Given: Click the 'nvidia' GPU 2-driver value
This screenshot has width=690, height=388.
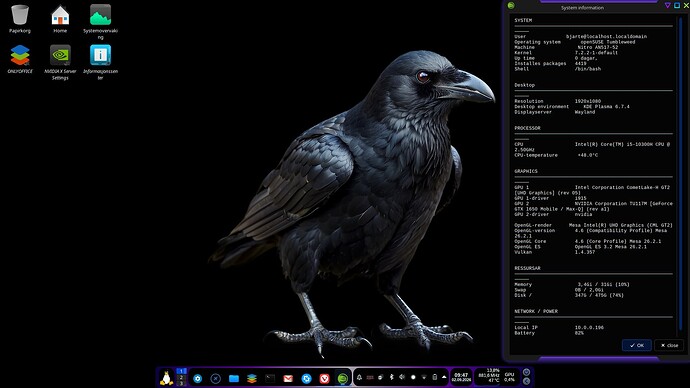Looking at the screenshot, I should tap(584, 214).
